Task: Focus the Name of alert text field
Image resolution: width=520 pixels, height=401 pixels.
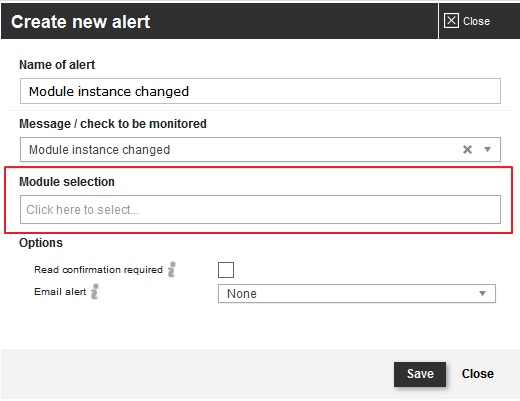Action: [x=260, y=91]
